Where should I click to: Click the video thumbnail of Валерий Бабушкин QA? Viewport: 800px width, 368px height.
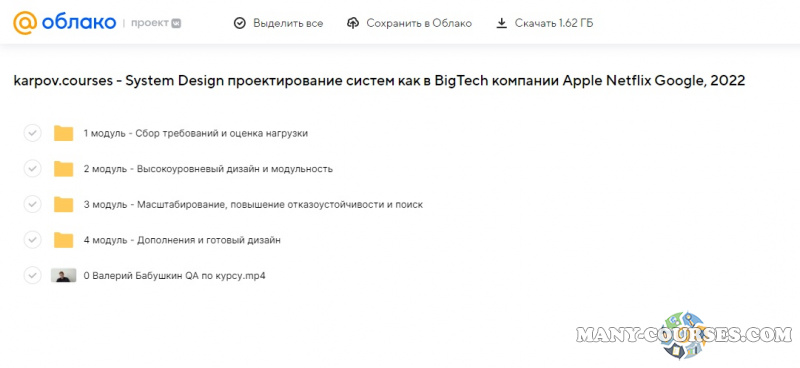coord(64,276)
